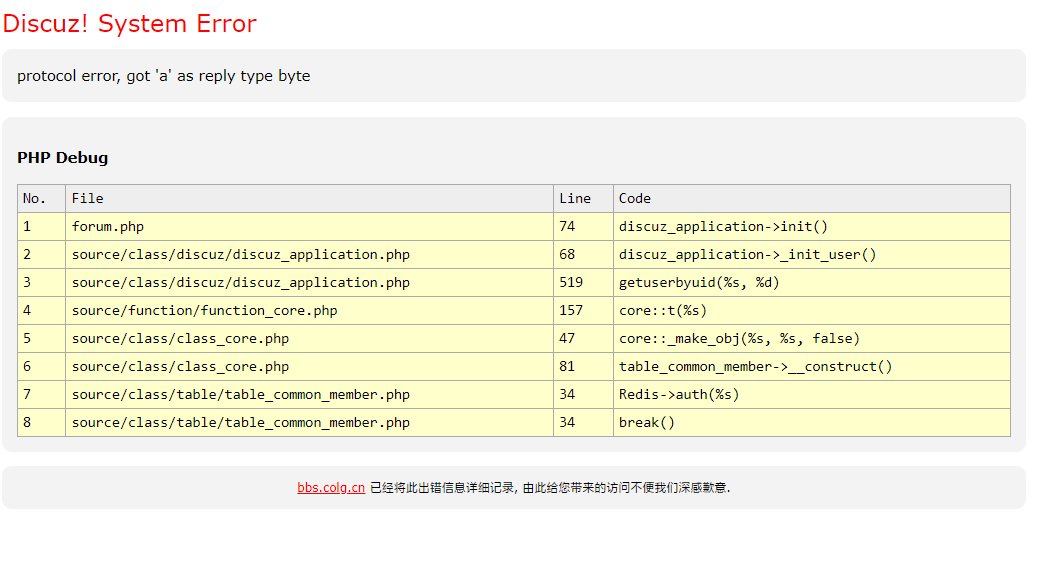Click the "No." column header
This screenshot has height=563, width=1062.
tap(41, 199)
